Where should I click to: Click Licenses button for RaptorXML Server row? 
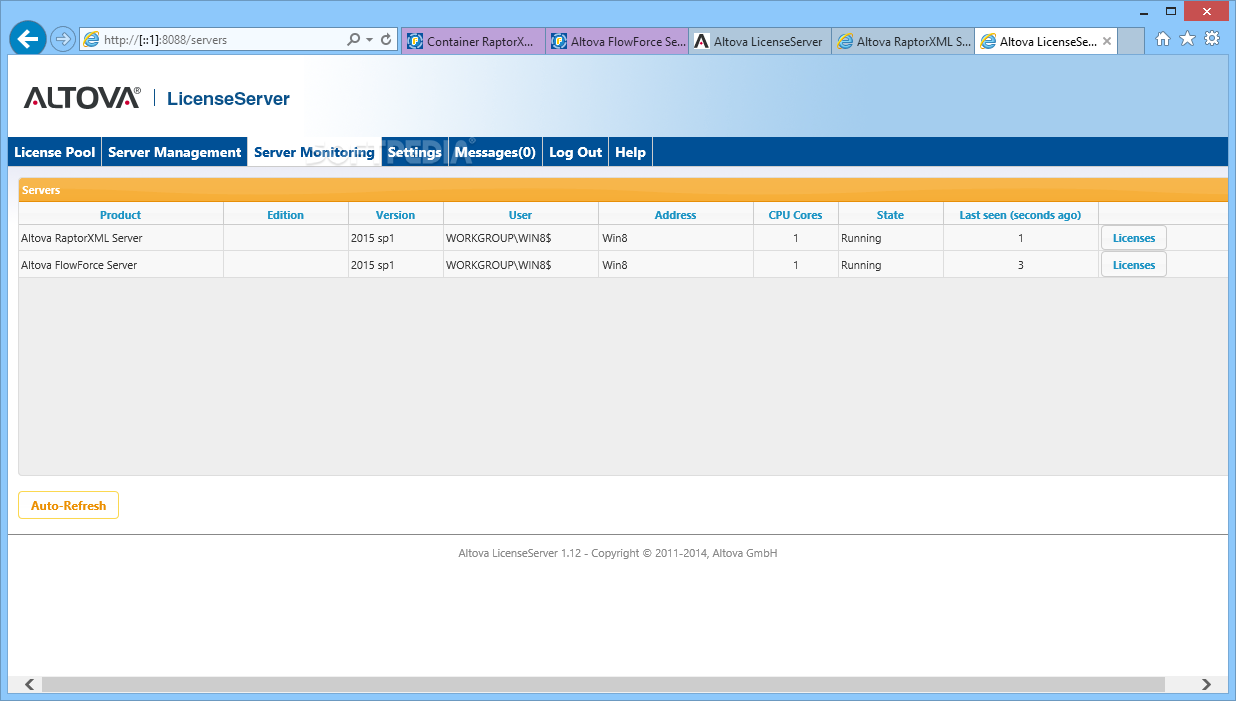1134,238
